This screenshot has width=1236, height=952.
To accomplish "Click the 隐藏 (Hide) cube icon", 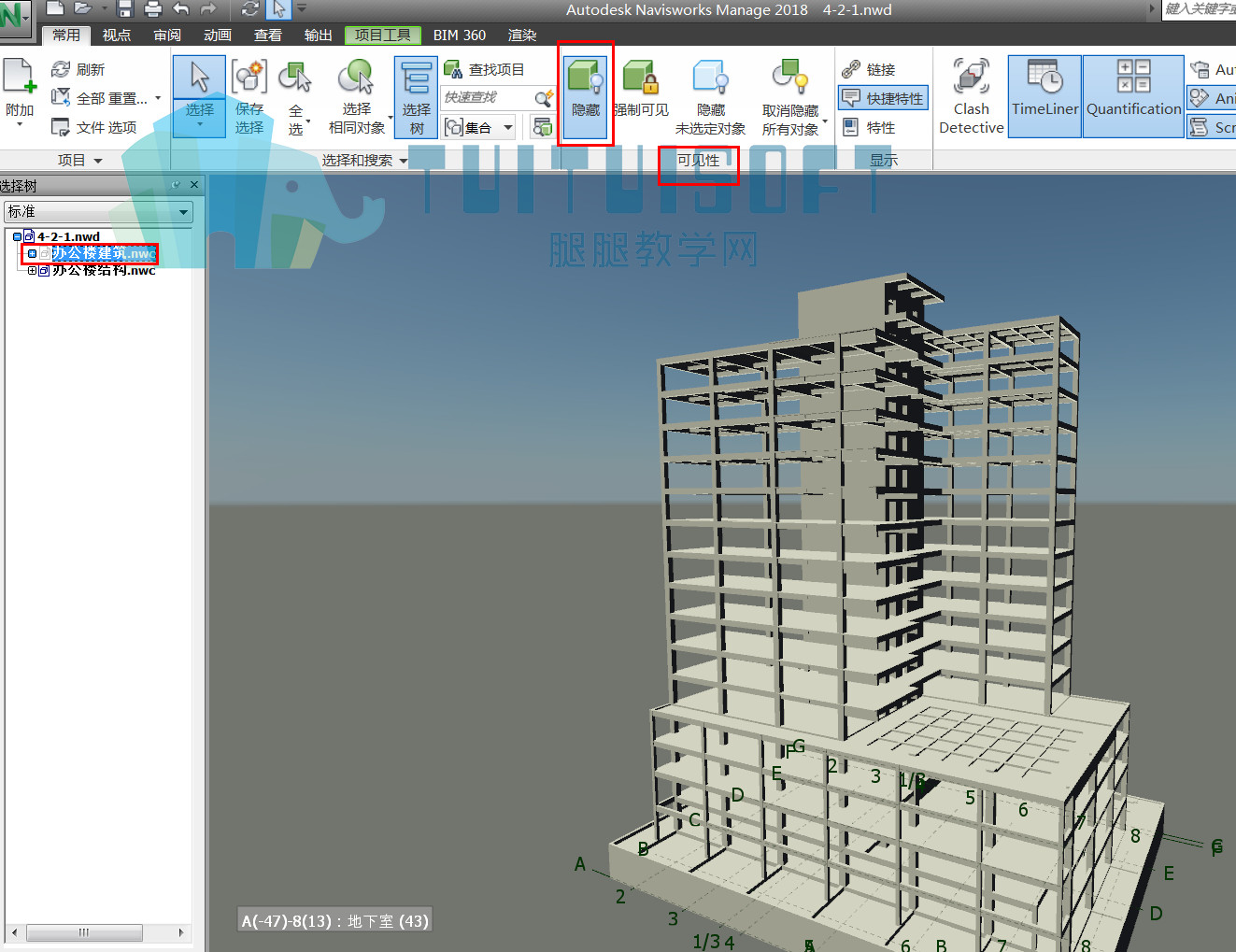I will pos(586,77).
